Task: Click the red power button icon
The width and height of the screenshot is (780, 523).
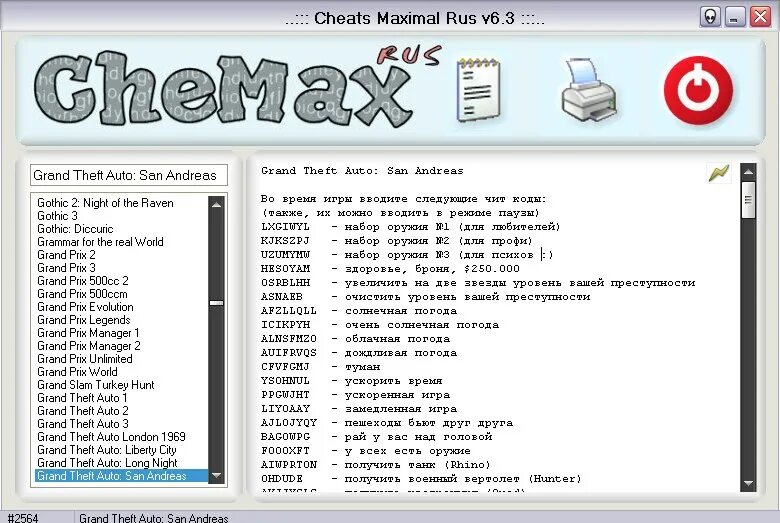Action: pyautogui.click(x=698, y=90)
